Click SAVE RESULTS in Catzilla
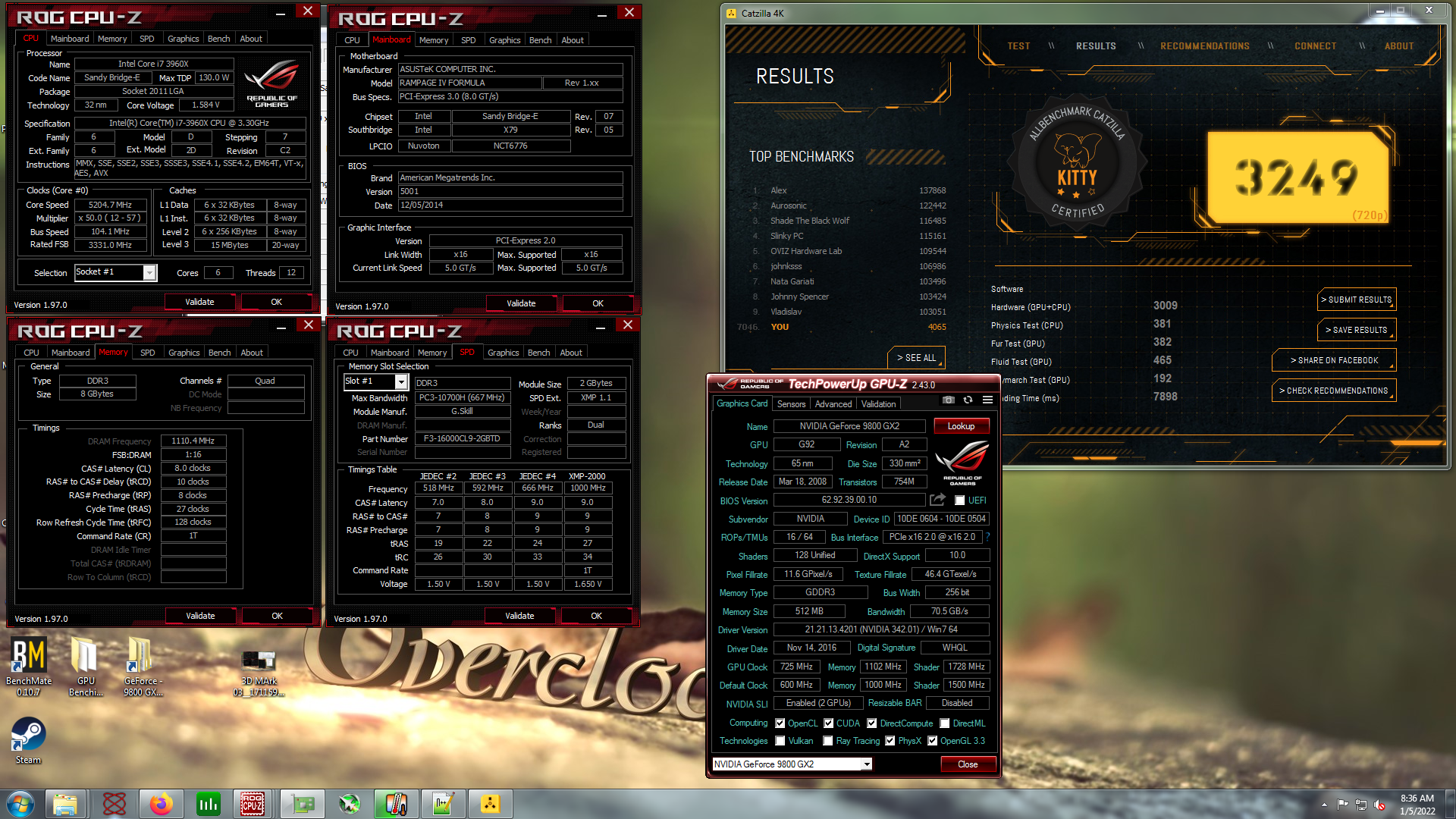Image resolution: width=1456 pixels, height=819 pixels. tap(1356, 330)
